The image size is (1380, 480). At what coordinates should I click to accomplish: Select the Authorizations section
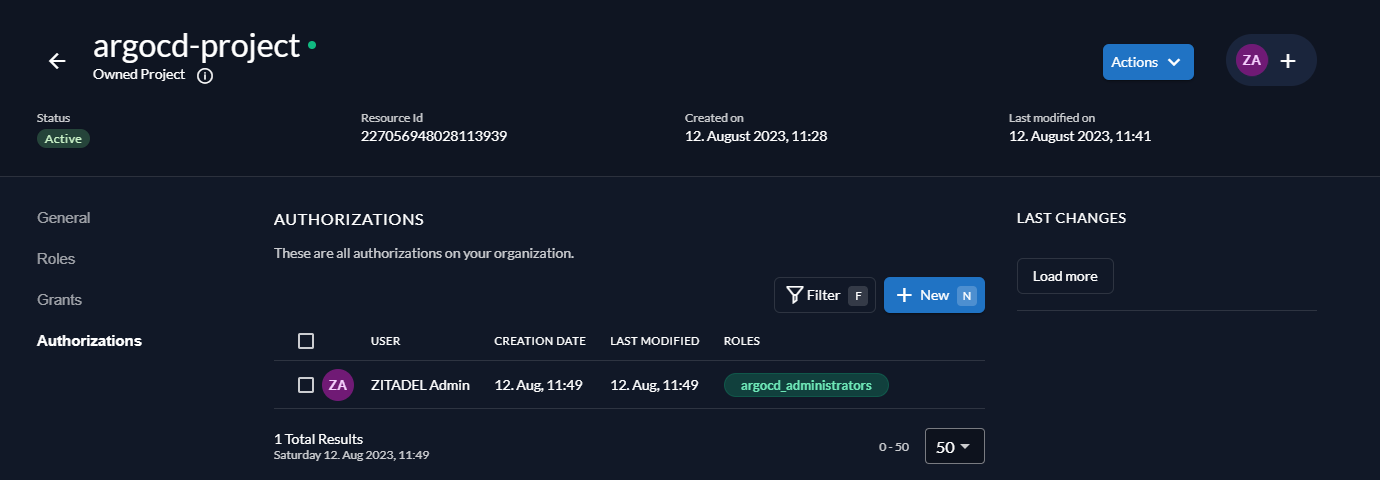89,341
